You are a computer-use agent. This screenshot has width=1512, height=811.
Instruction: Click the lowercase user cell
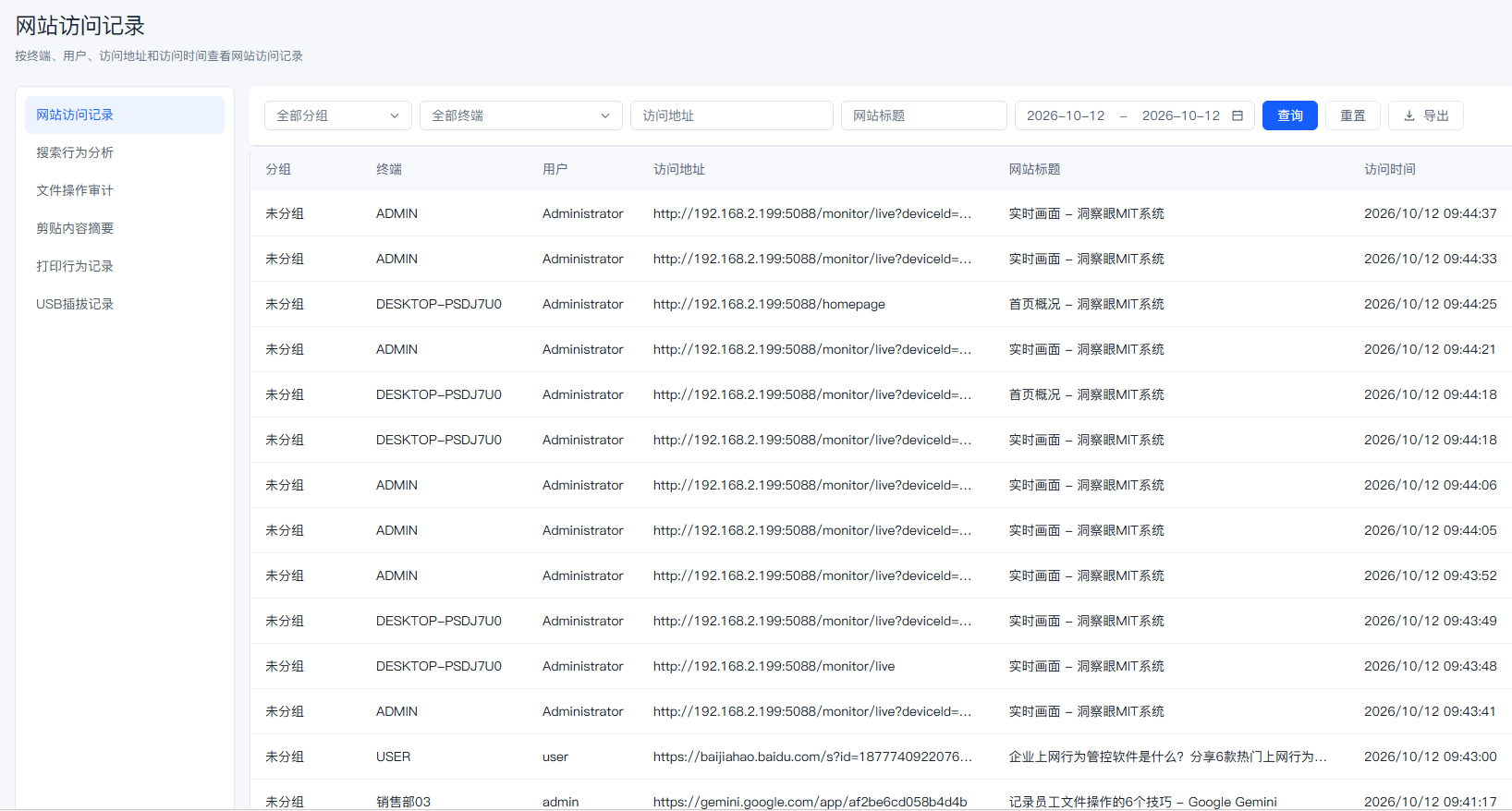coord(555,757)
